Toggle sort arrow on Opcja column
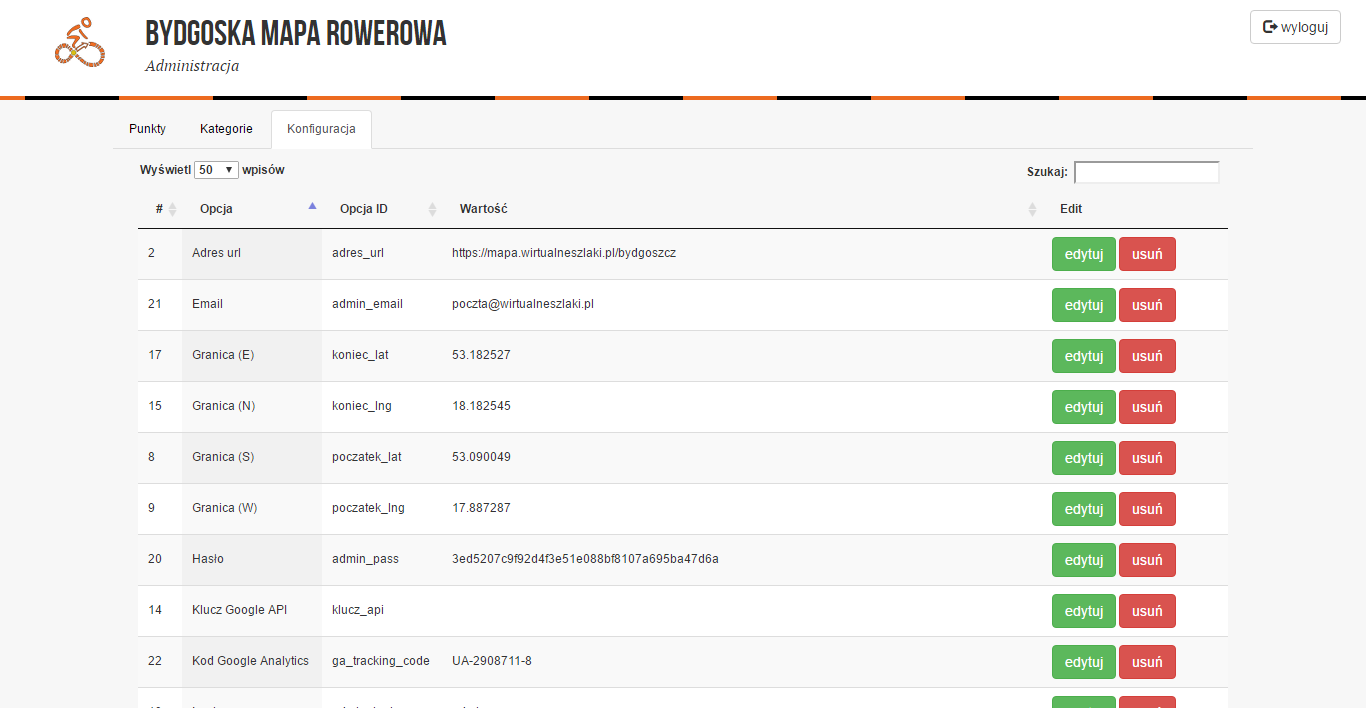The image size is (1366, 708). [x=312, y=207]
